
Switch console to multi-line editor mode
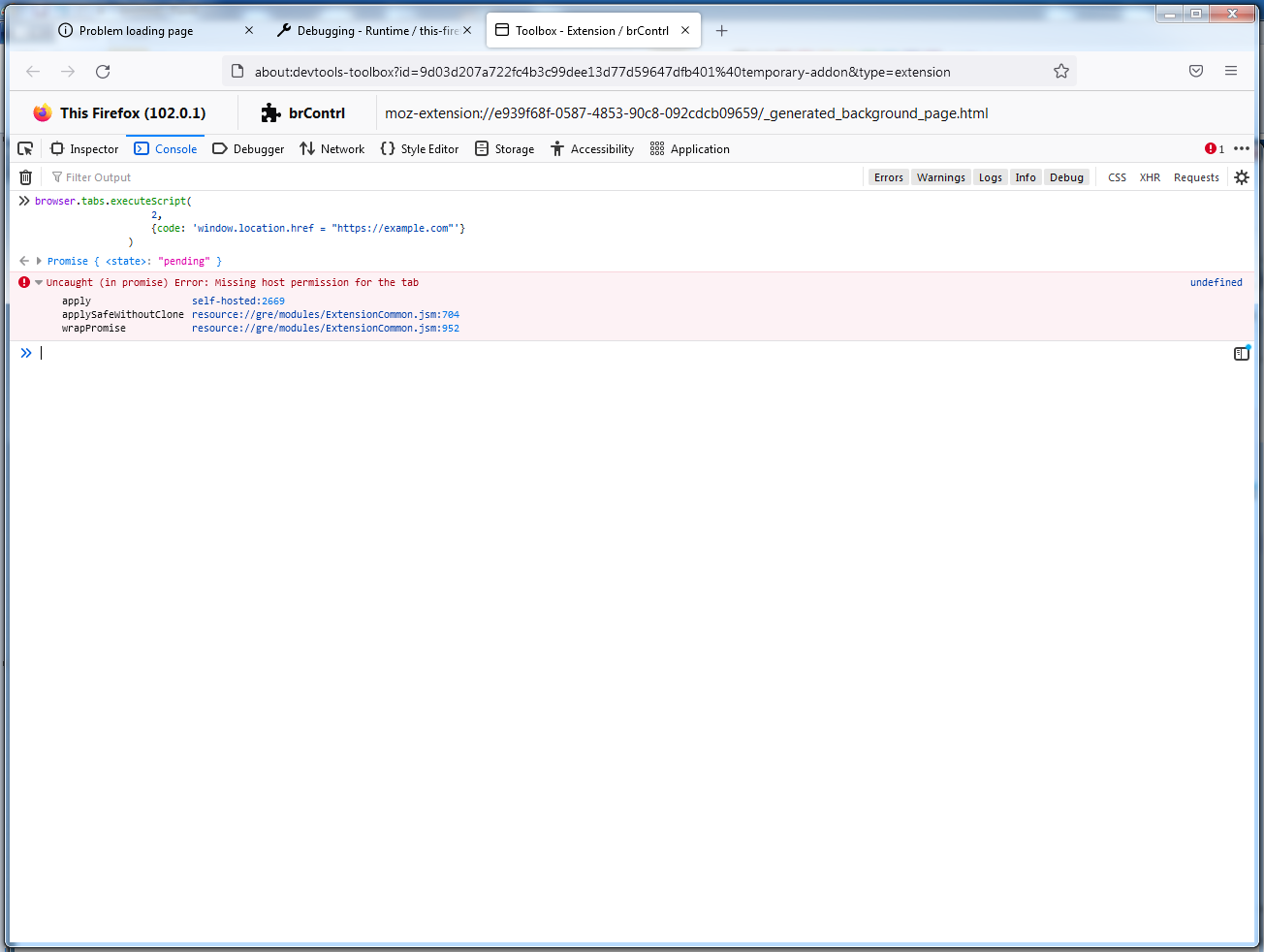tap(1242, 354)
